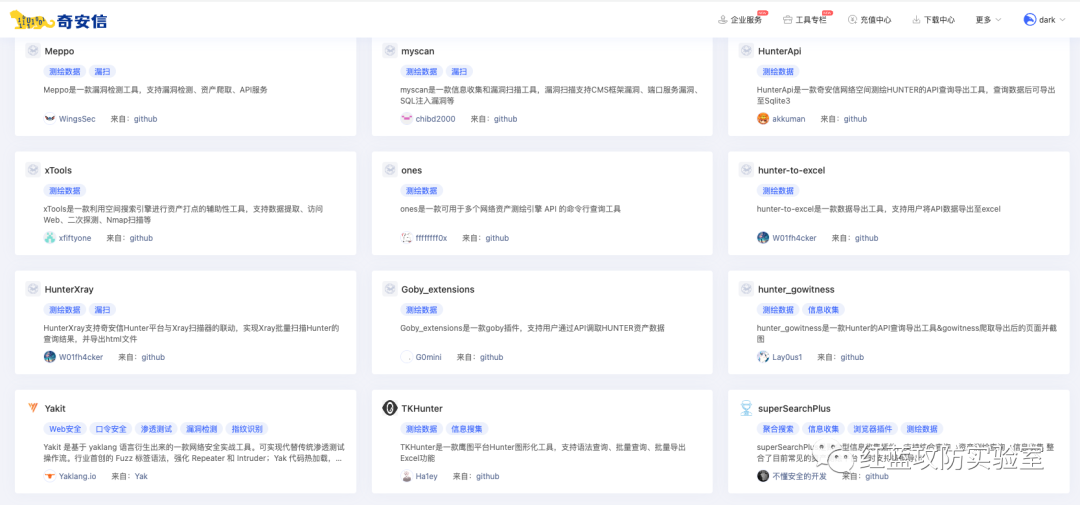This screenshot has height=505, width=1080.
Task: Select Web安全 tag on Yakit card
Action: click(x=65, y=429)
